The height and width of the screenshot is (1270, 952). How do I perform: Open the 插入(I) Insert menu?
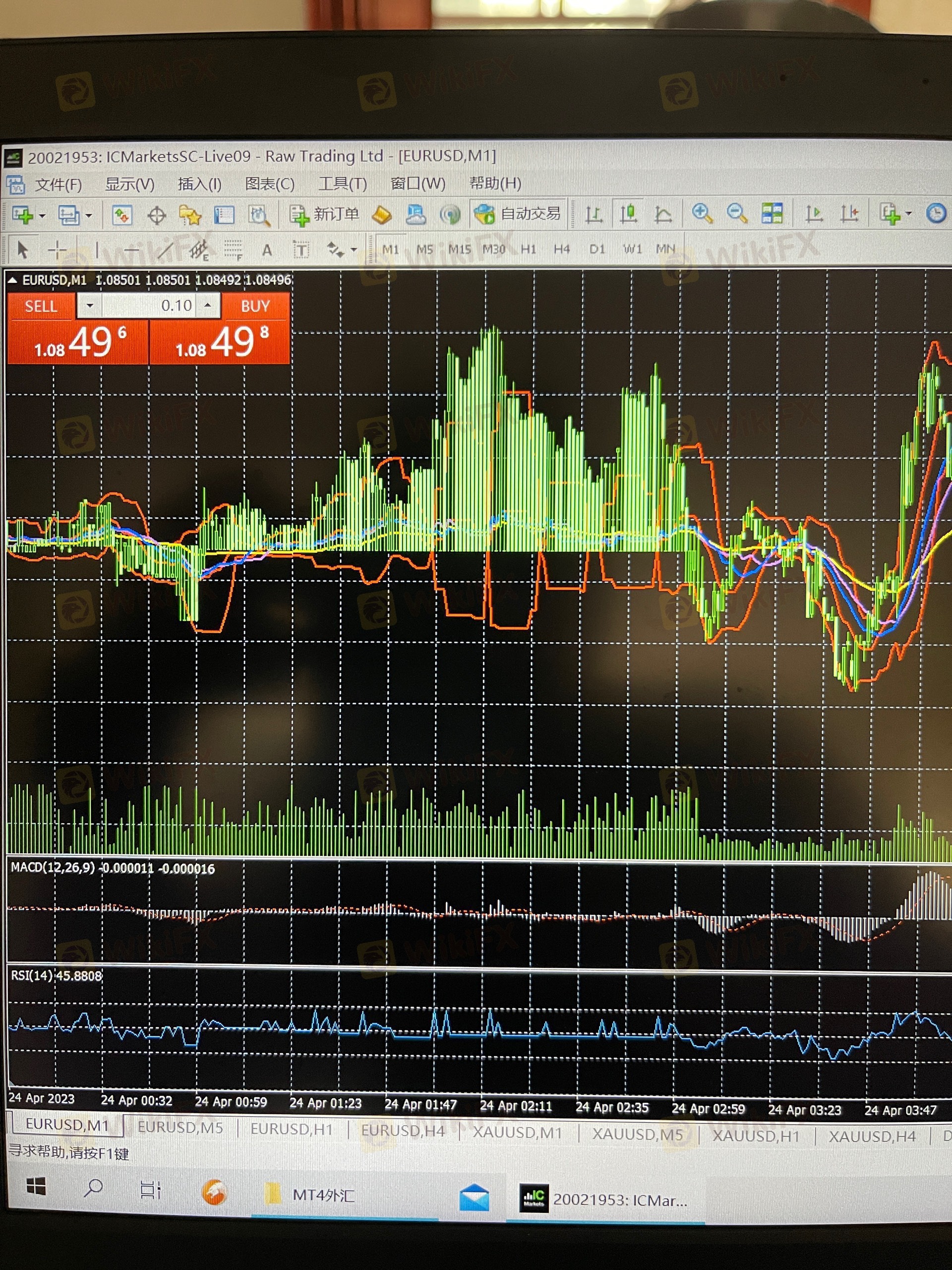click(x=199, y=185)
